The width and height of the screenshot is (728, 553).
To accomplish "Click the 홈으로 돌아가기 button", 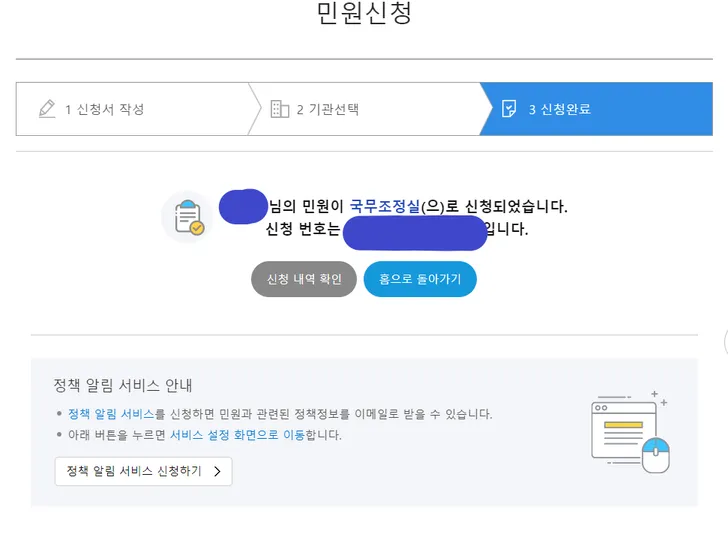I will pos(420,279).
